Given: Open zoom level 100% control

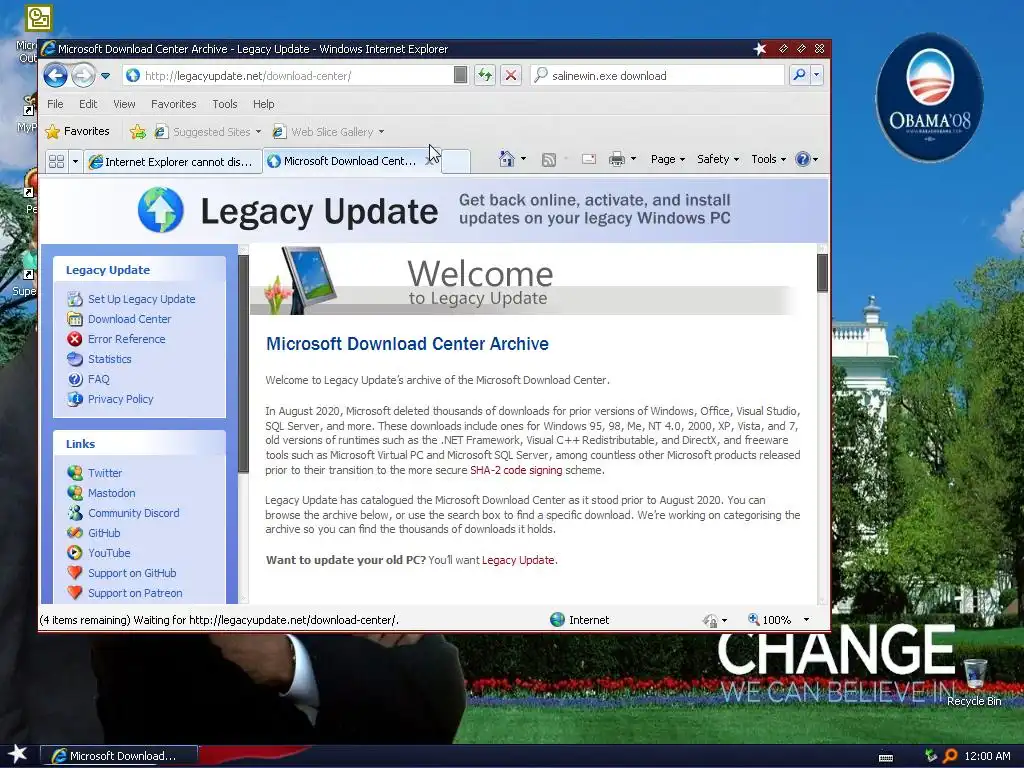Looking at the screenshot, I should 778,620.
